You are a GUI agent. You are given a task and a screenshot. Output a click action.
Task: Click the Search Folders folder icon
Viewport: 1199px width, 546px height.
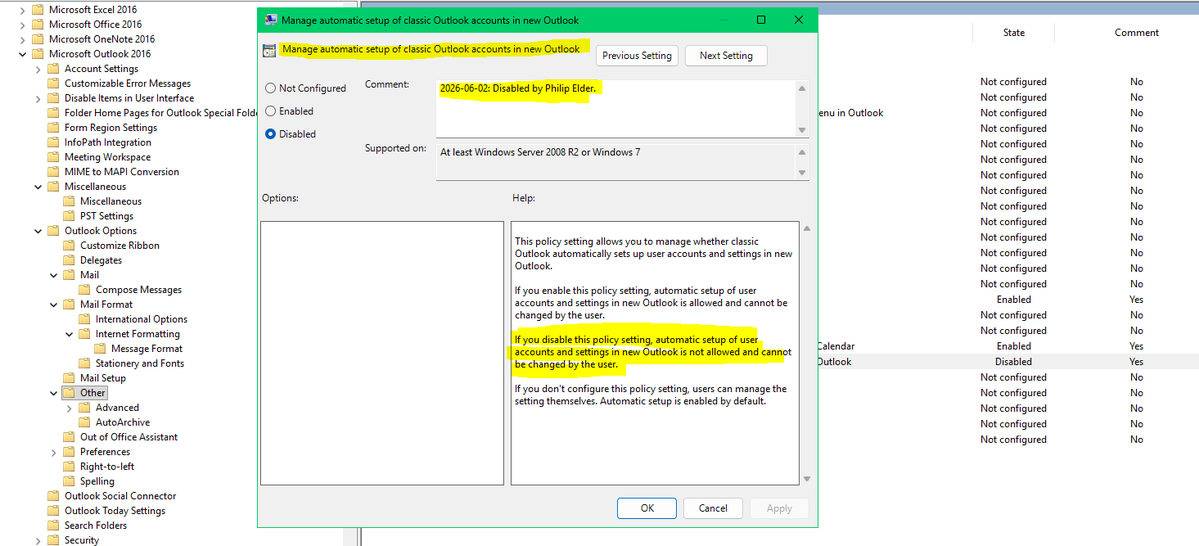point(53,525)
